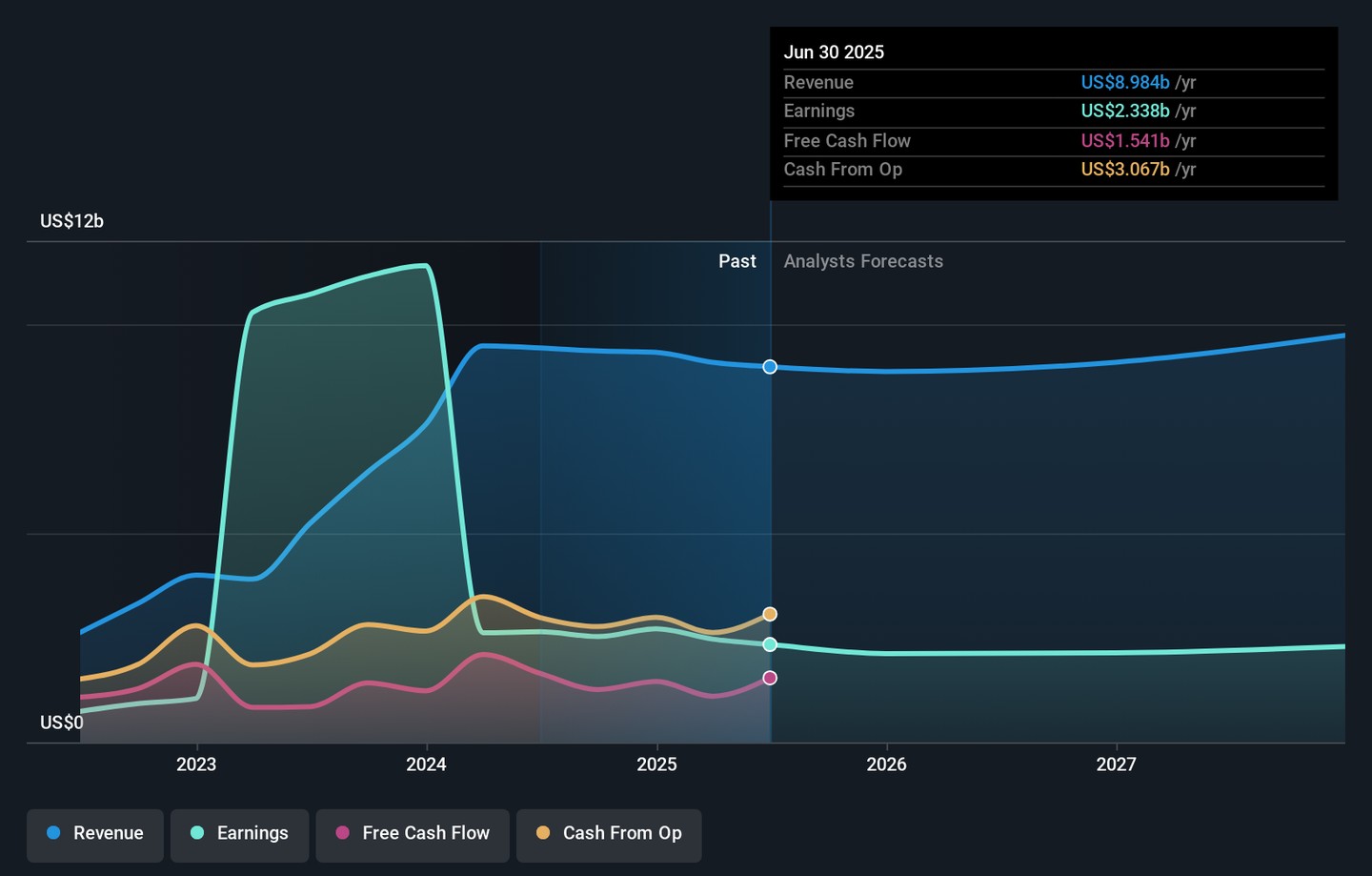Click the US$1.541b Free Cash Flow value
This screenshot has width=1372, height=876.
click(x=1124, y=141)
